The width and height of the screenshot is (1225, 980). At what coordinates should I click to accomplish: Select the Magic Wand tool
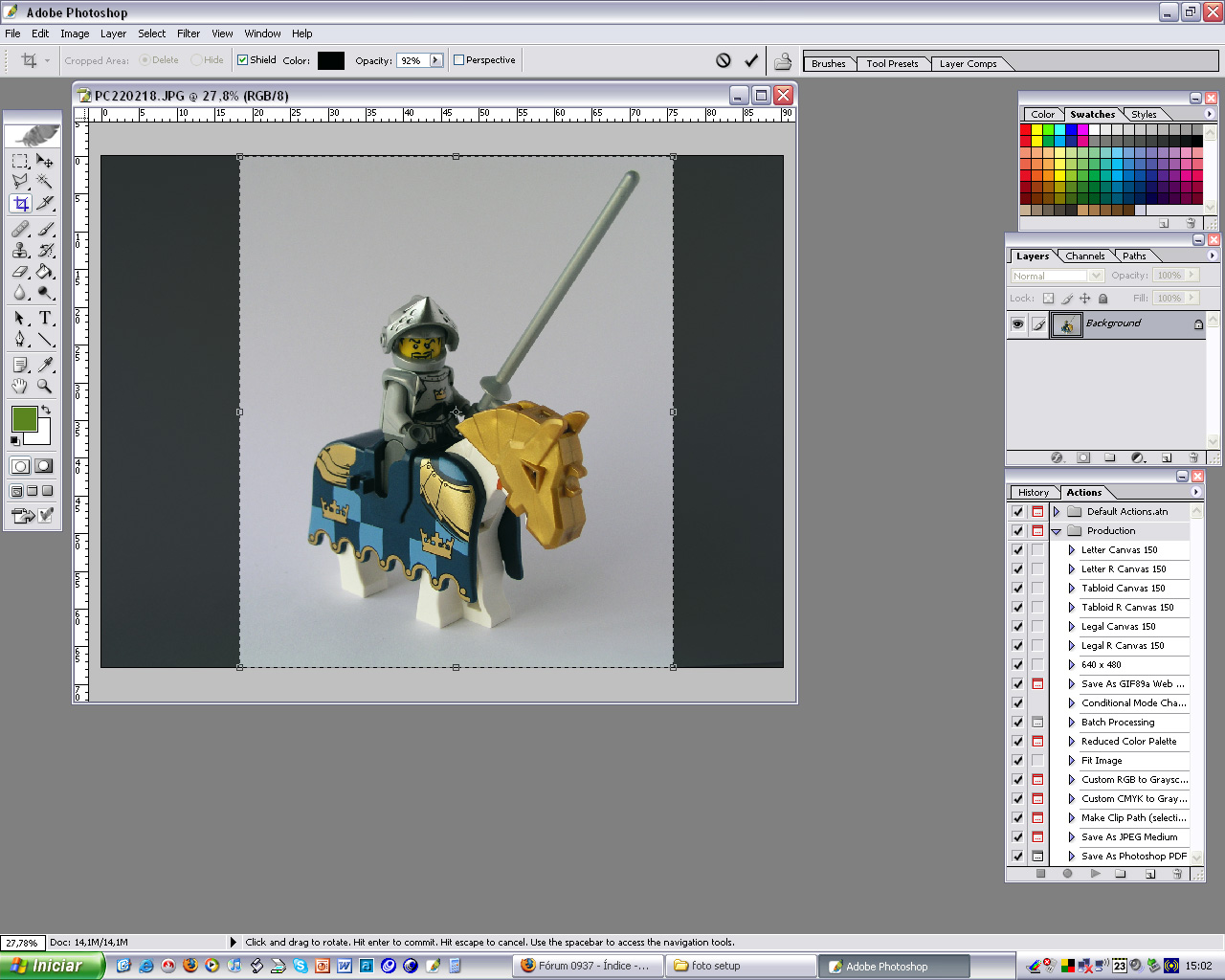click(x=45, y=182)
